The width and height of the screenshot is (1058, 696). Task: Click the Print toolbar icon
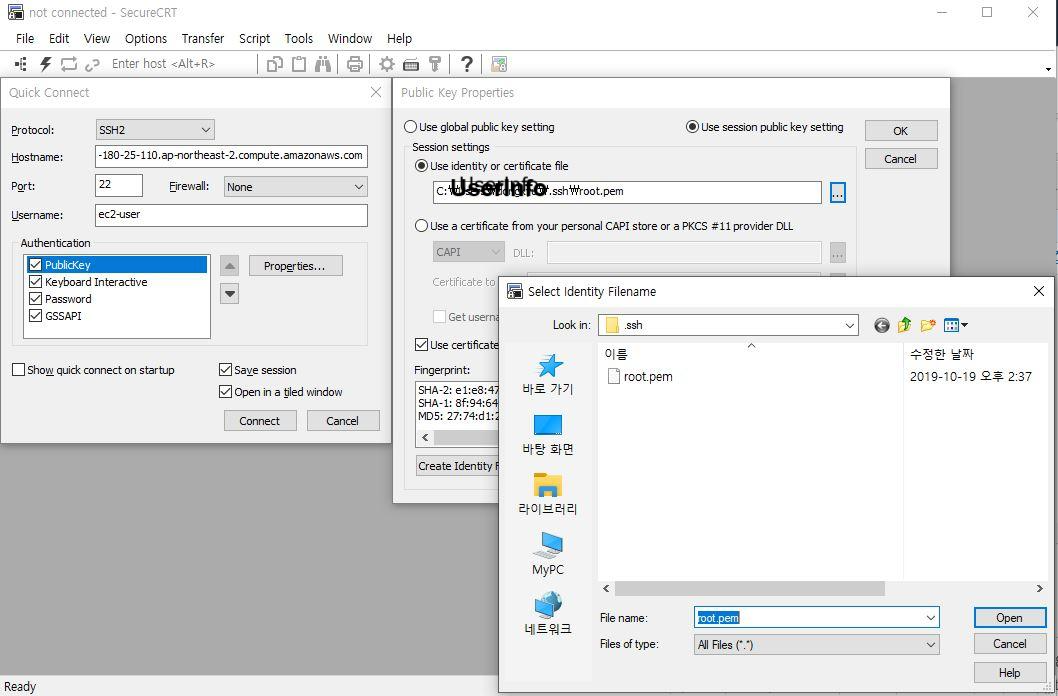[x=354, y=64]
